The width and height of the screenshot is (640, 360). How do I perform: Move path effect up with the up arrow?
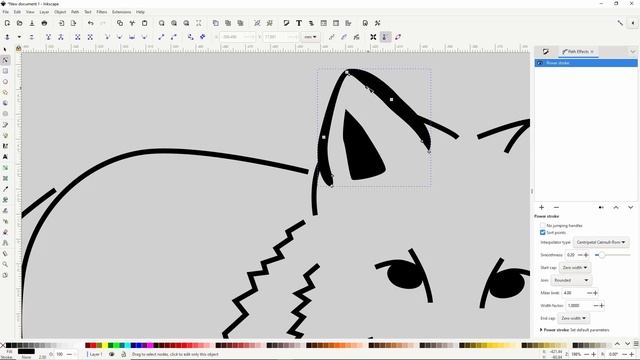click(616, 207)
